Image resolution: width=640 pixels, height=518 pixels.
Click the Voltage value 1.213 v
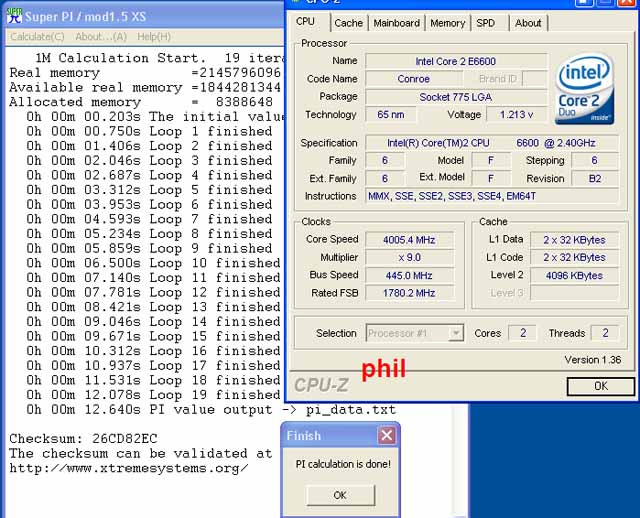[x=516, y=115]
